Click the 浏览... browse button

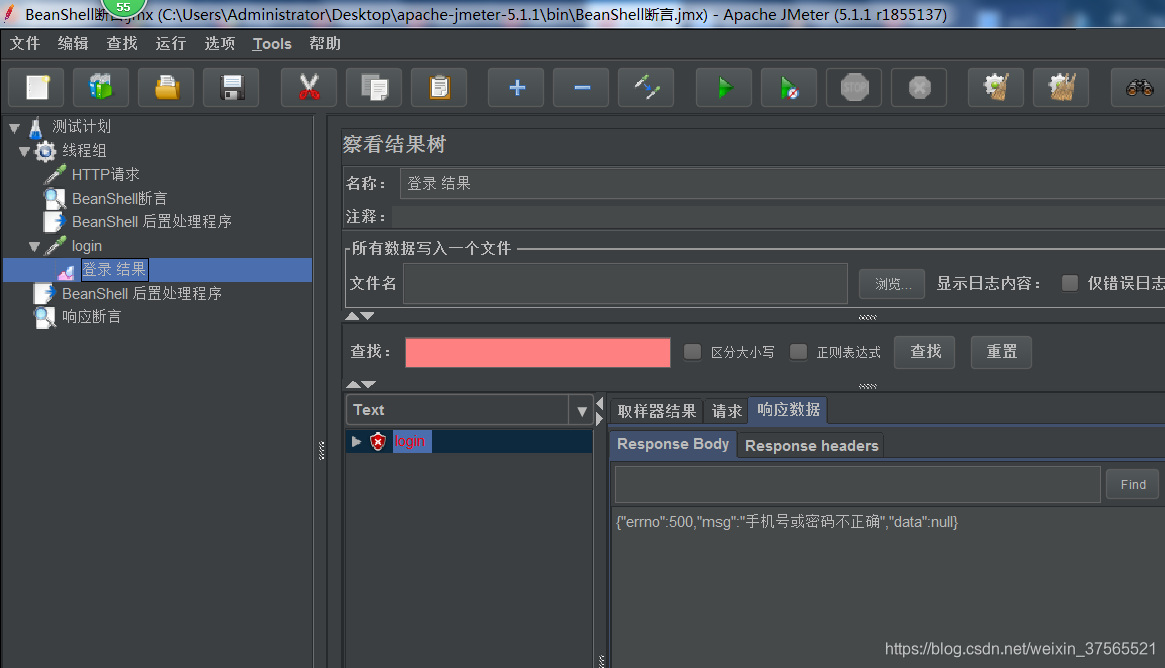(x=892, y=284)
